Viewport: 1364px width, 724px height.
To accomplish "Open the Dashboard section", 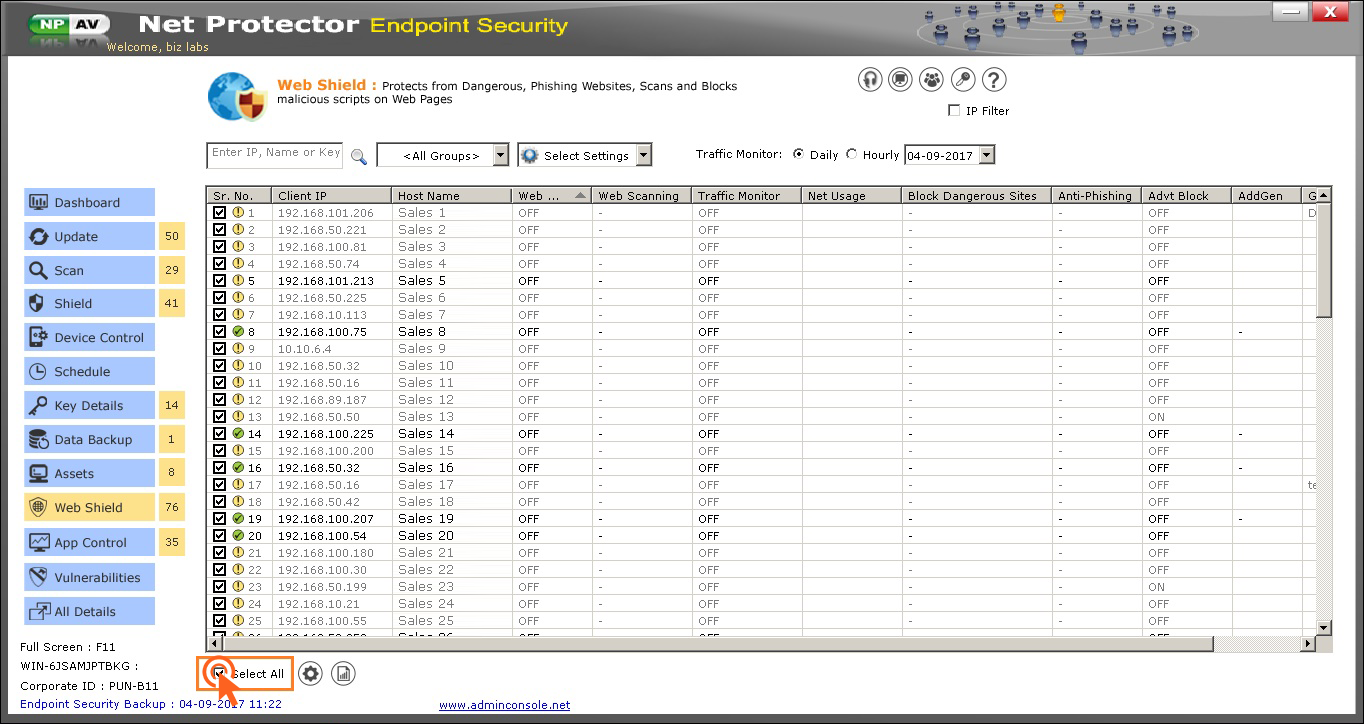I will coord(89,202).
